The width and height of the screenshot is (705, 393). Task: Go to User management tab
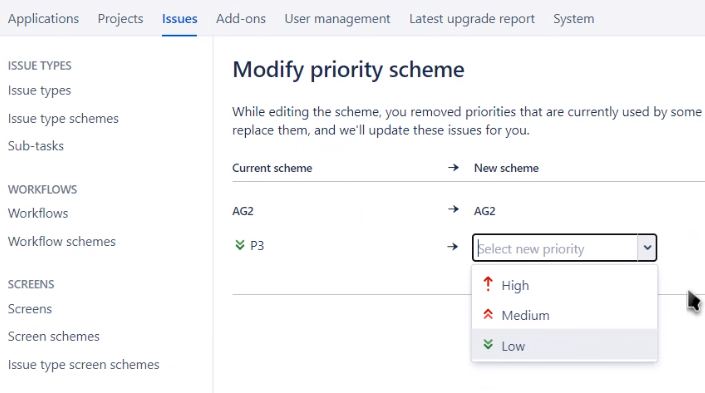337,18
